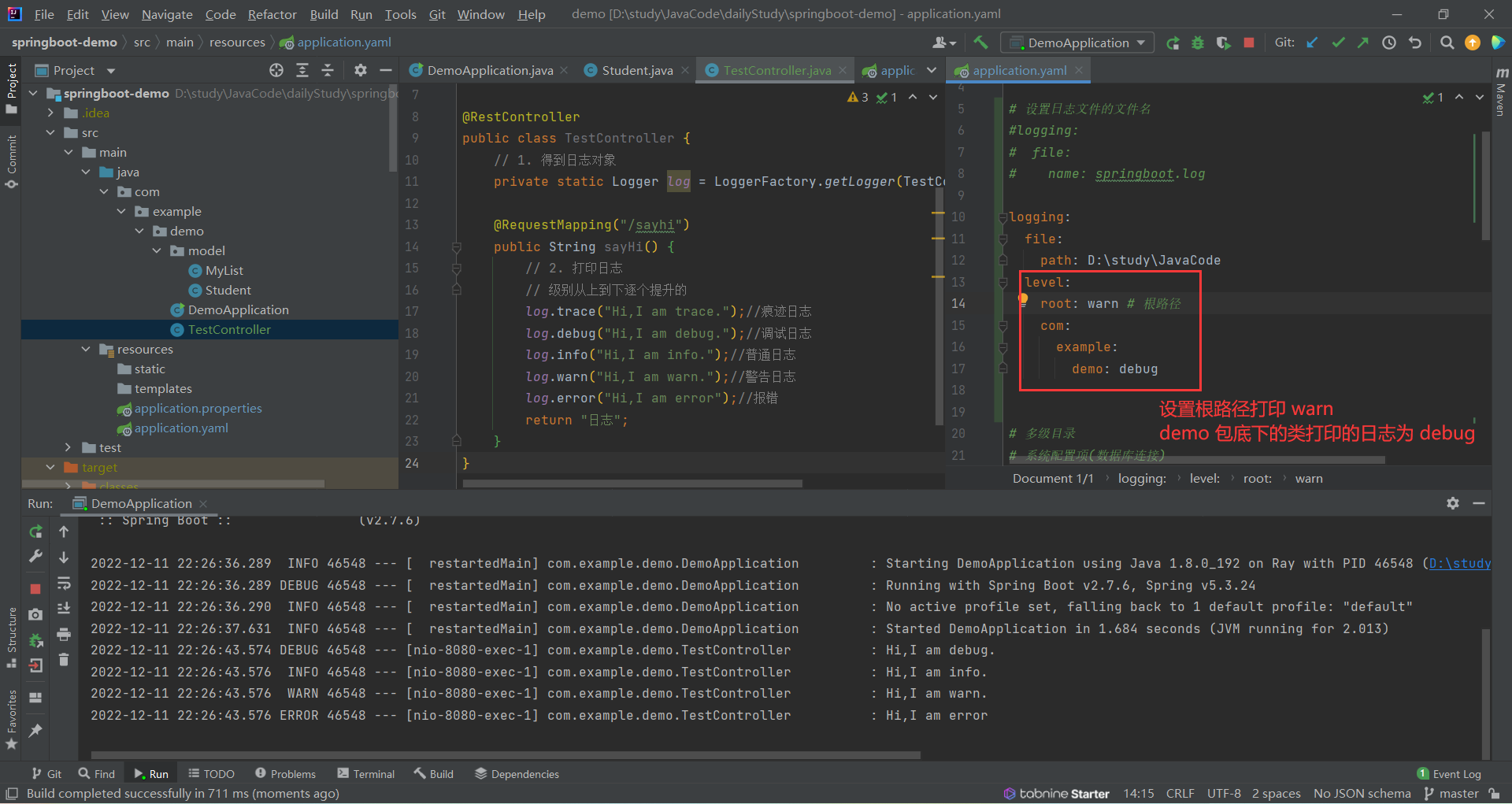Select opened file locate target icon

coord(276,70)
